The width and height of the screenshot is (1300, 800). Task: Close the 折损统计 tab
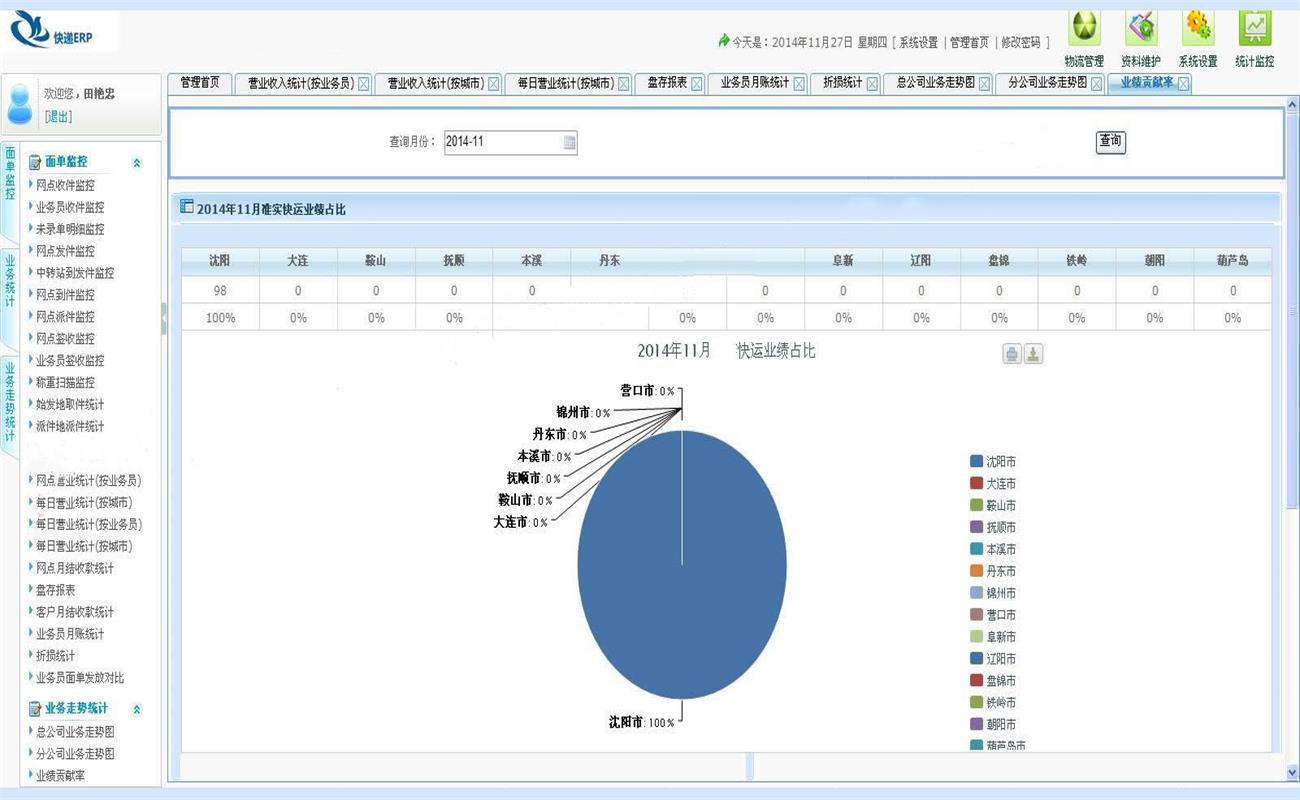tap(872, 84)
